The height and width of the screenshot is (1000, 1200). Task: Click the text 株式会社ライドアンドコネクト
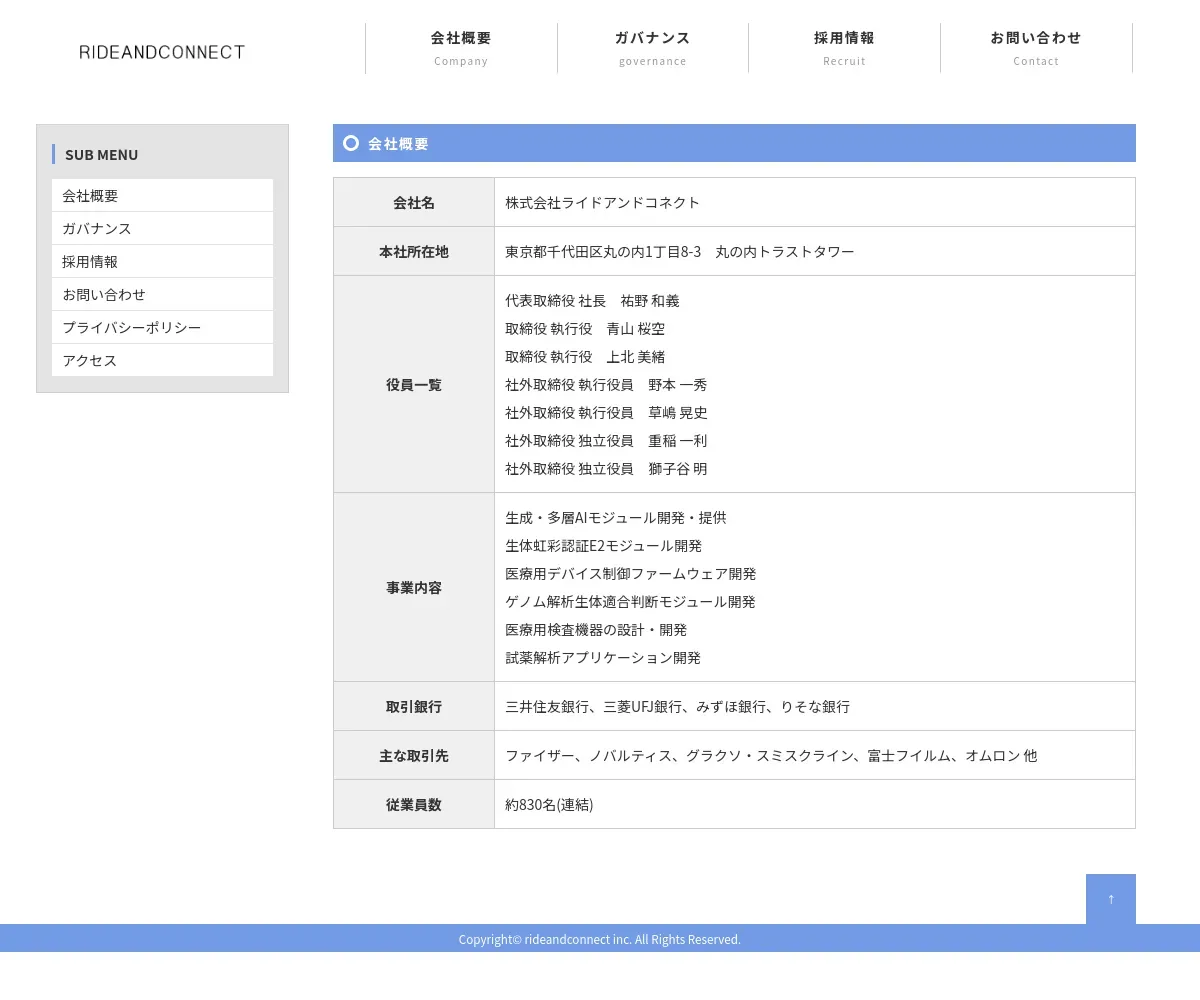pos(602,202)
